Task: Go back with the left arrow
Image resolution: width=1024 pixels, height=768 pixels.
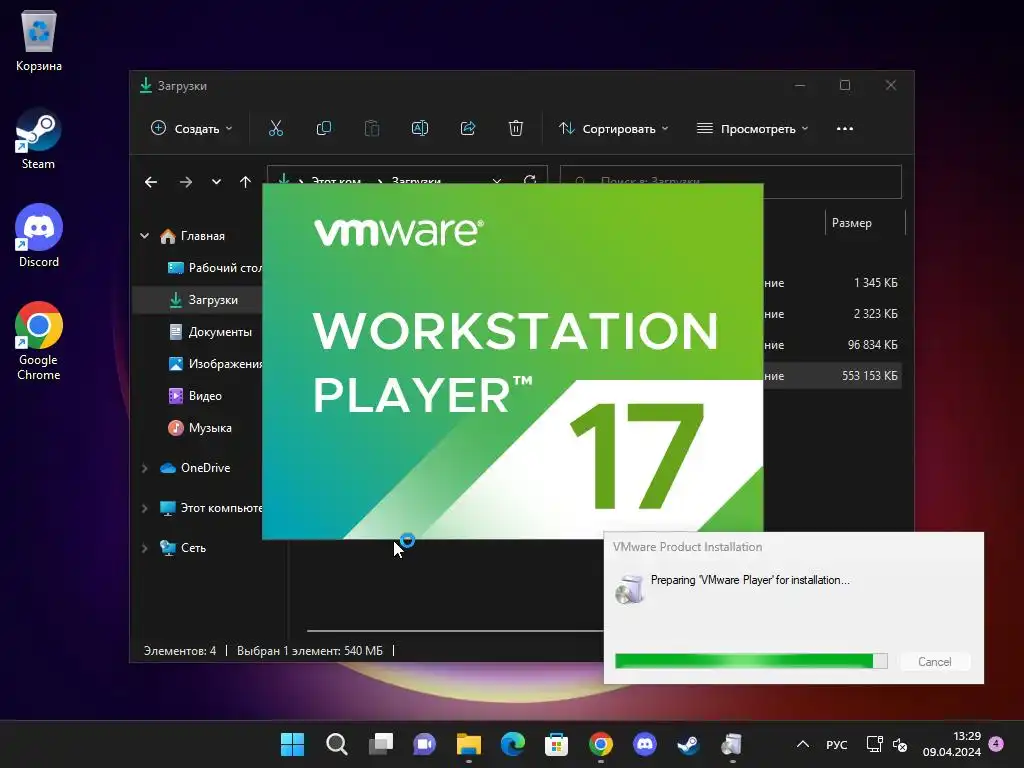Action: (151, 182)
